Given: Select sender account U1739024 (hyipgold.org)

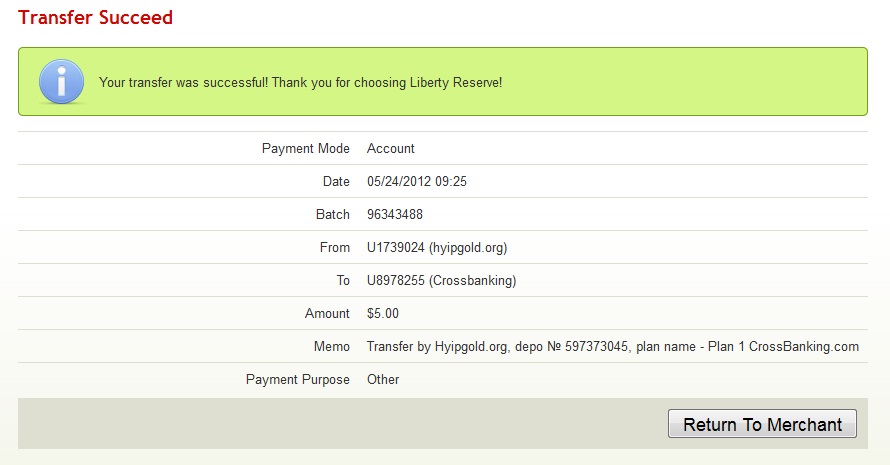Looking at the screenshot, I should tap(444, 248).
